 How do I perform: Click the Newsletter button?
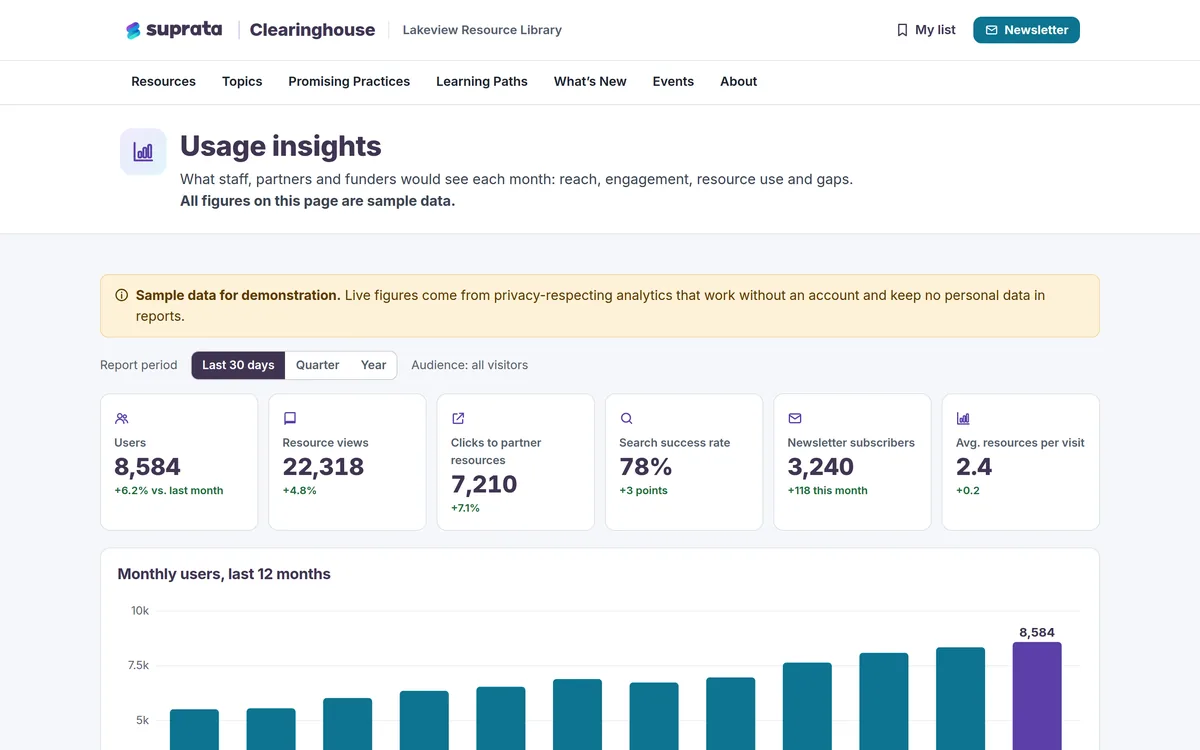tap(1026, 30)
